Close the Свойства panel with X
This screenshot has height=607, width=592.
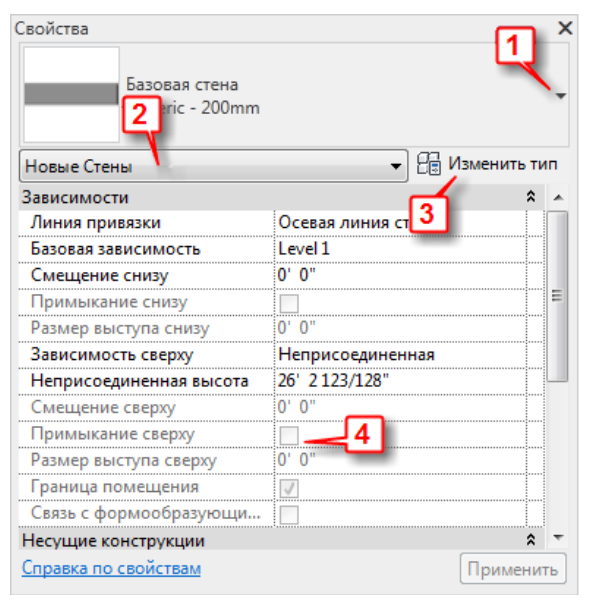coord(565,28)
